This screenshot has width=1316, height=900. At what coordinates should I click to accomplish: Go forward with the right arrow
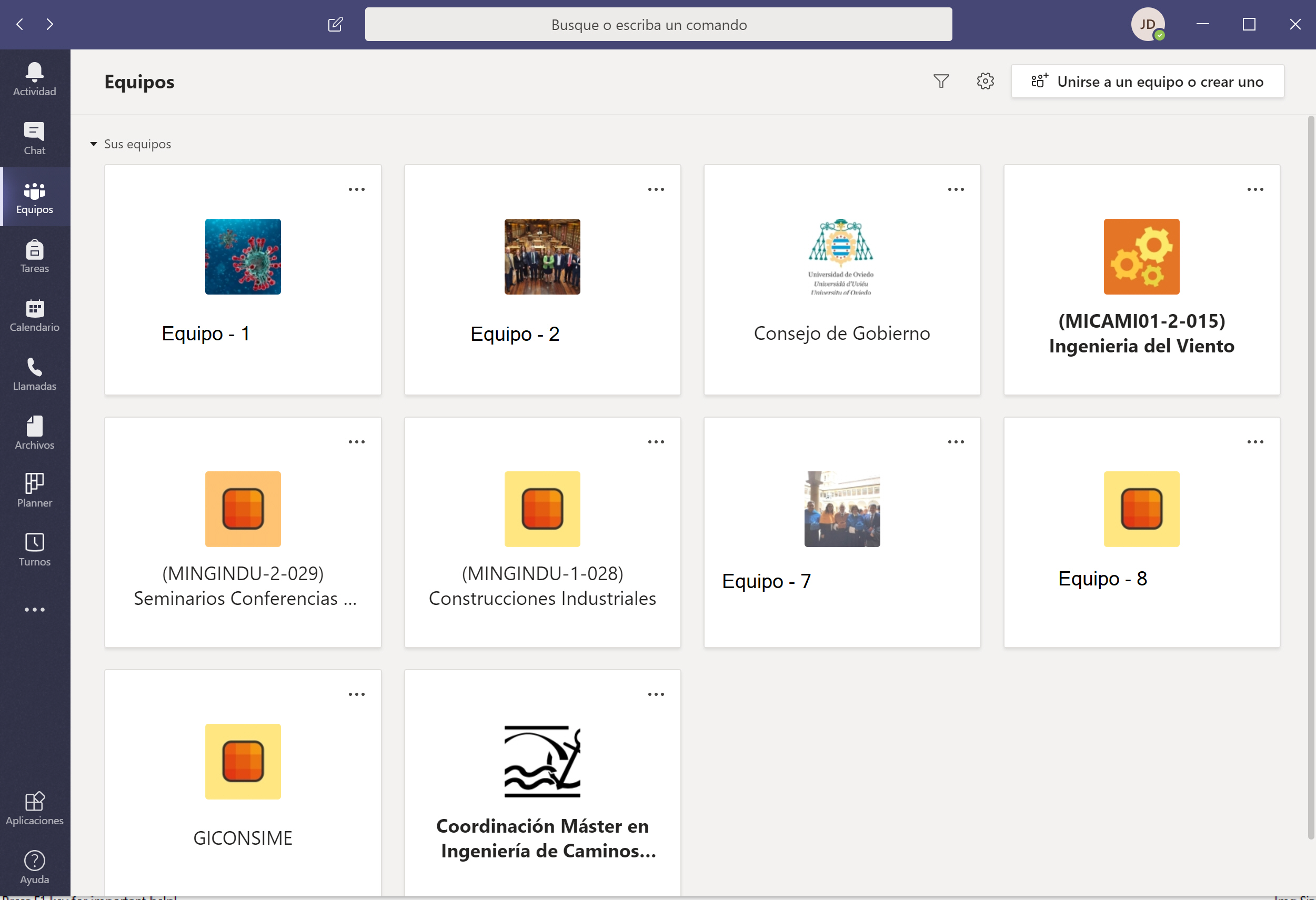click(x=50, y=24)
